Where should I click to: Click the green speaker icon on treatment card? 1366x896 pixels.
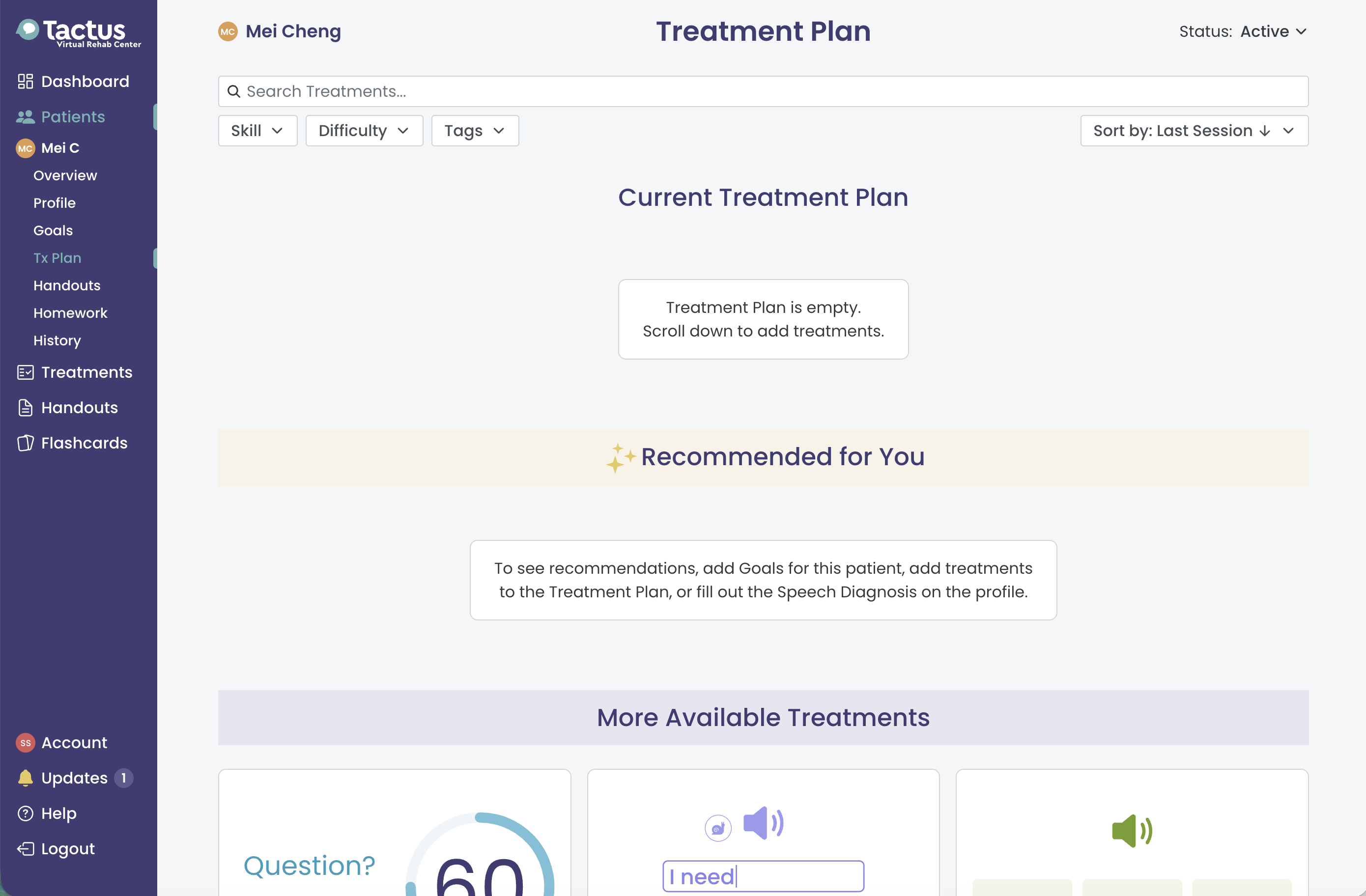tap(1132, 831)
